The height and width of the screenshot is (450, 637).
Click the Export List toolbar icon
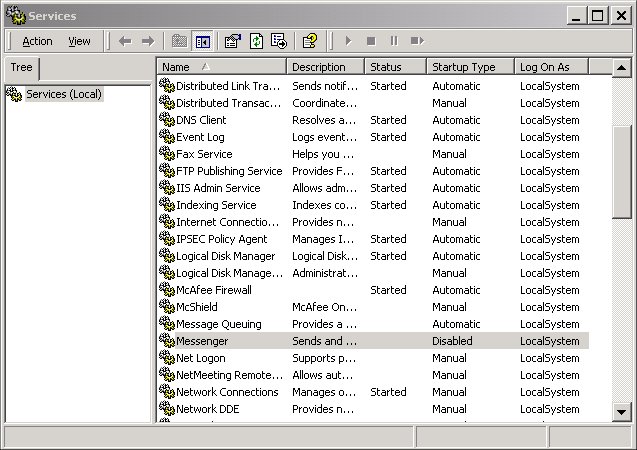279,41
